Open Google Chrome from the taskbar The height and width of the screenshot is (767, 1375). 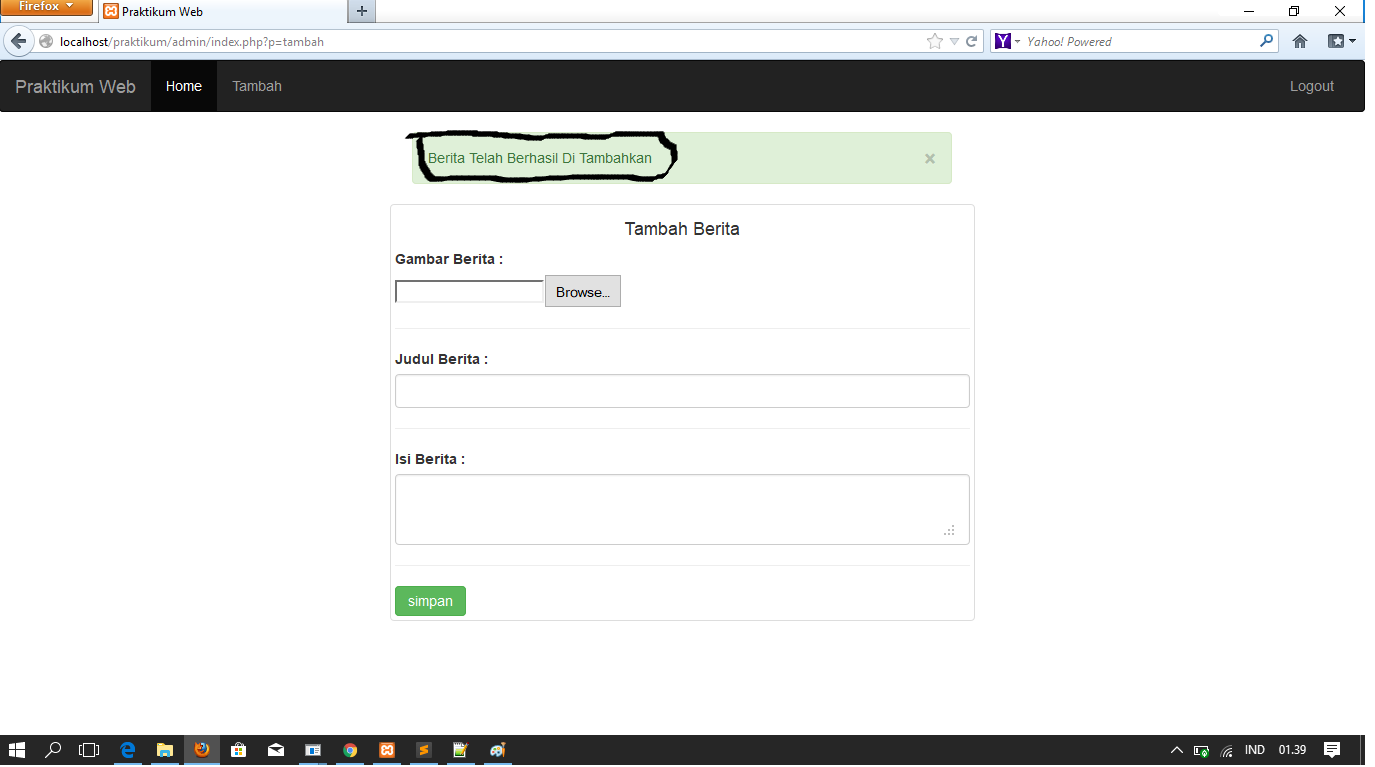point(350,750)
